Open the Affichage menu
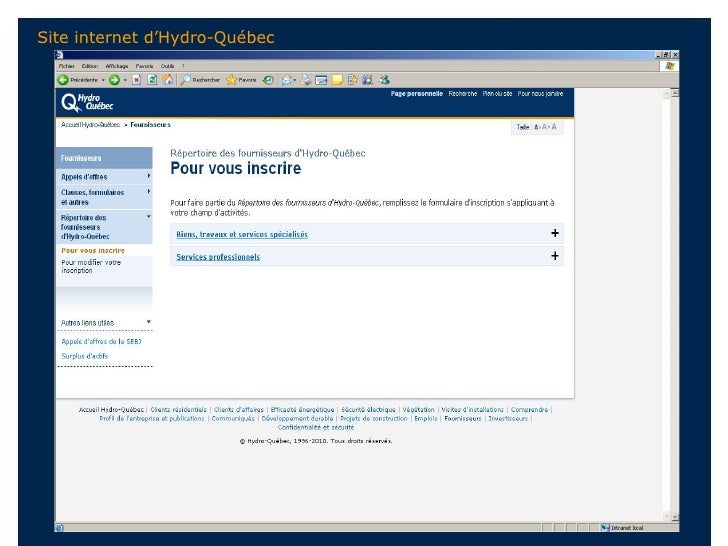The image size is (728, 546). tap(117, 66)
